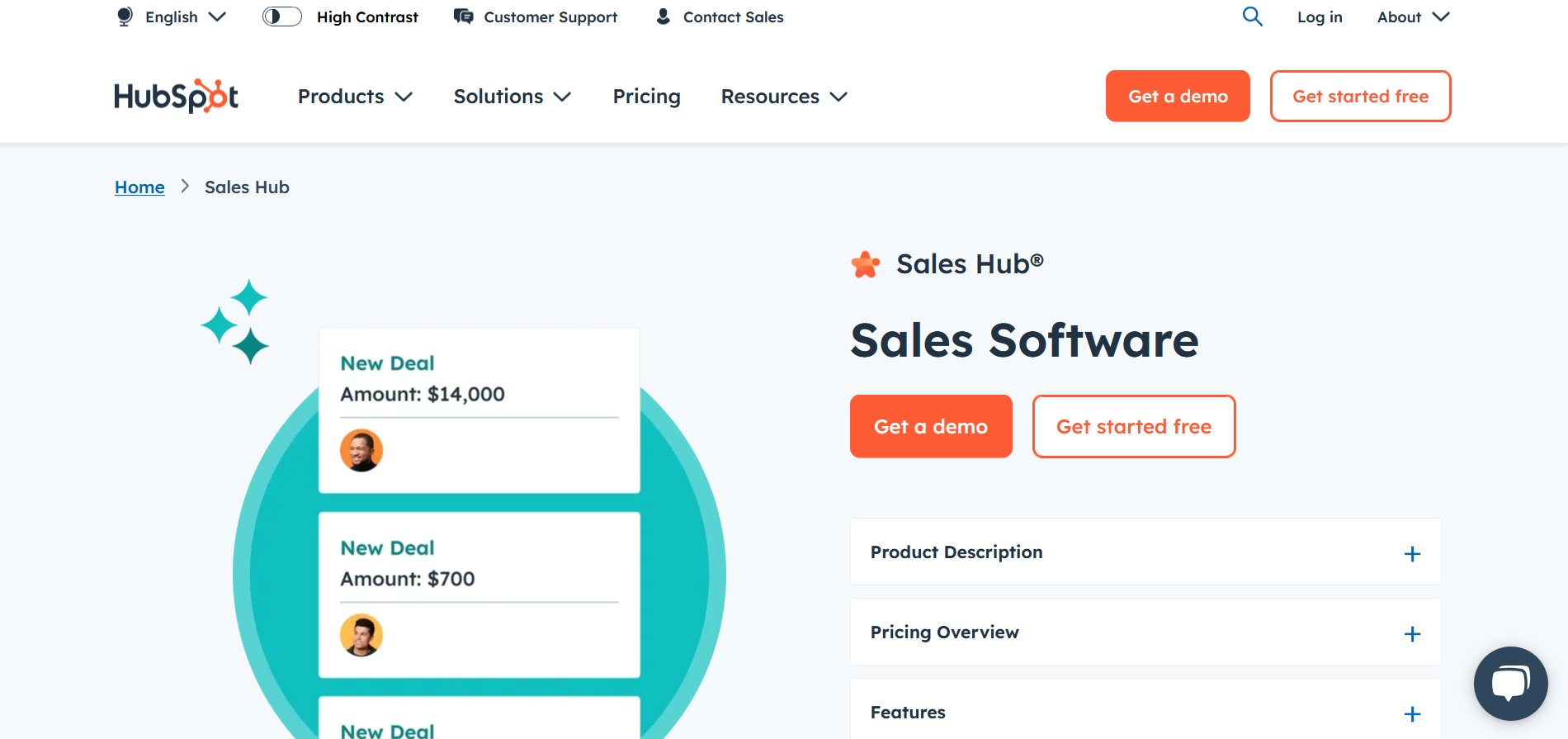Click header Get a demo button

tap(1178, 96)
